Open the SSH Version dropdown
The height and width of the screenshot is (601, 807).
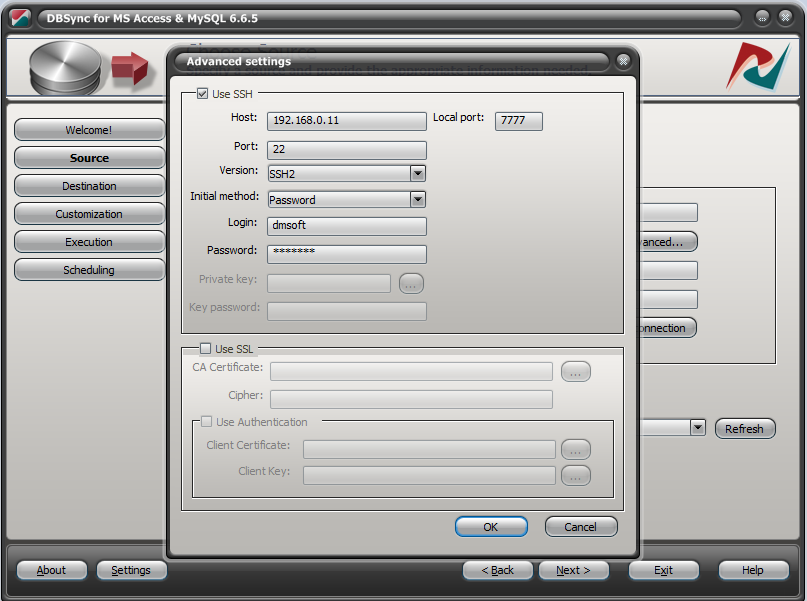click(x=417, y=173)
